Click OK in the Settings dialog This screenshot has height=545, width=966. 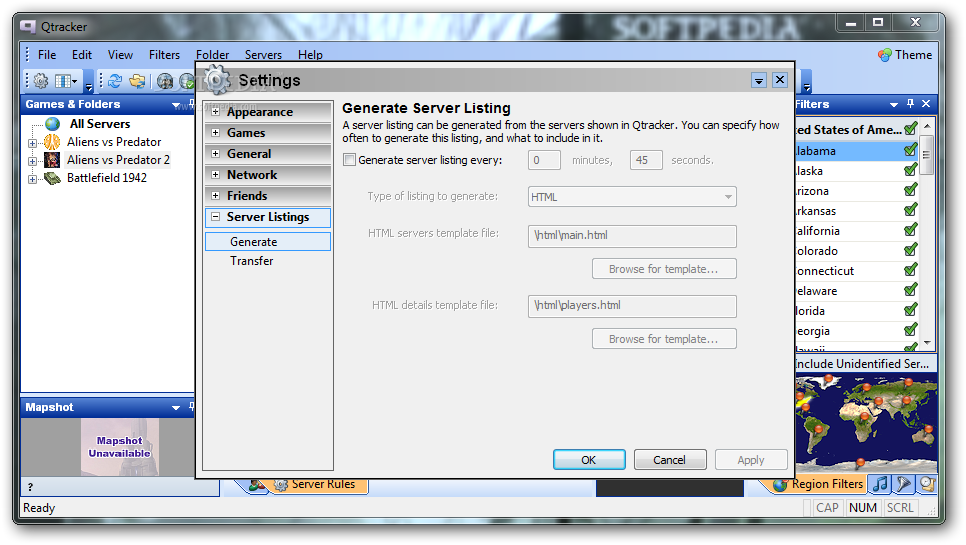tap(589, 460)
